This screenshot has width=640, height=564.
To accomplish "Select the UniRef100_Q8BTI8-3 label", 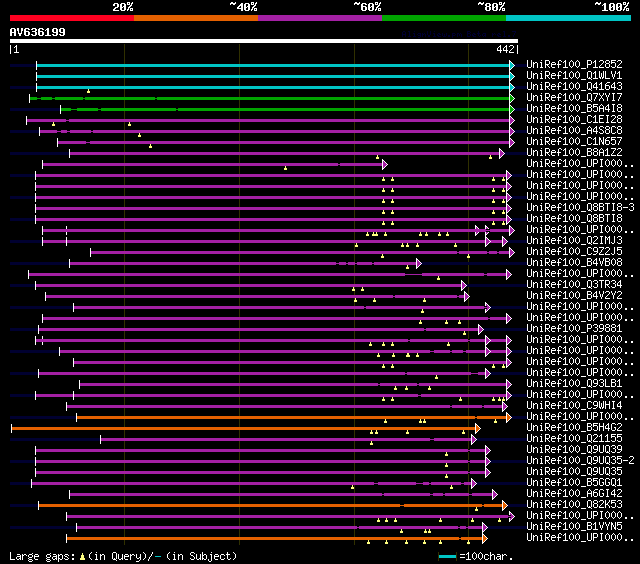I will click(580, 208).
